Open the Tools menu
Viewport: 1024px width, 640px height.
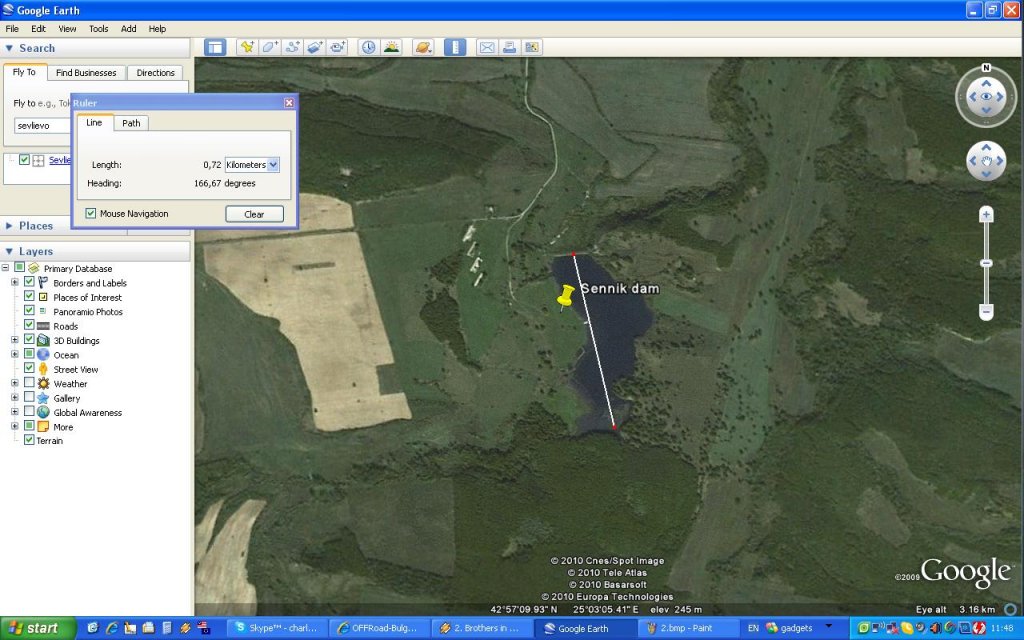pyautogui.click(x=98, y=29)
